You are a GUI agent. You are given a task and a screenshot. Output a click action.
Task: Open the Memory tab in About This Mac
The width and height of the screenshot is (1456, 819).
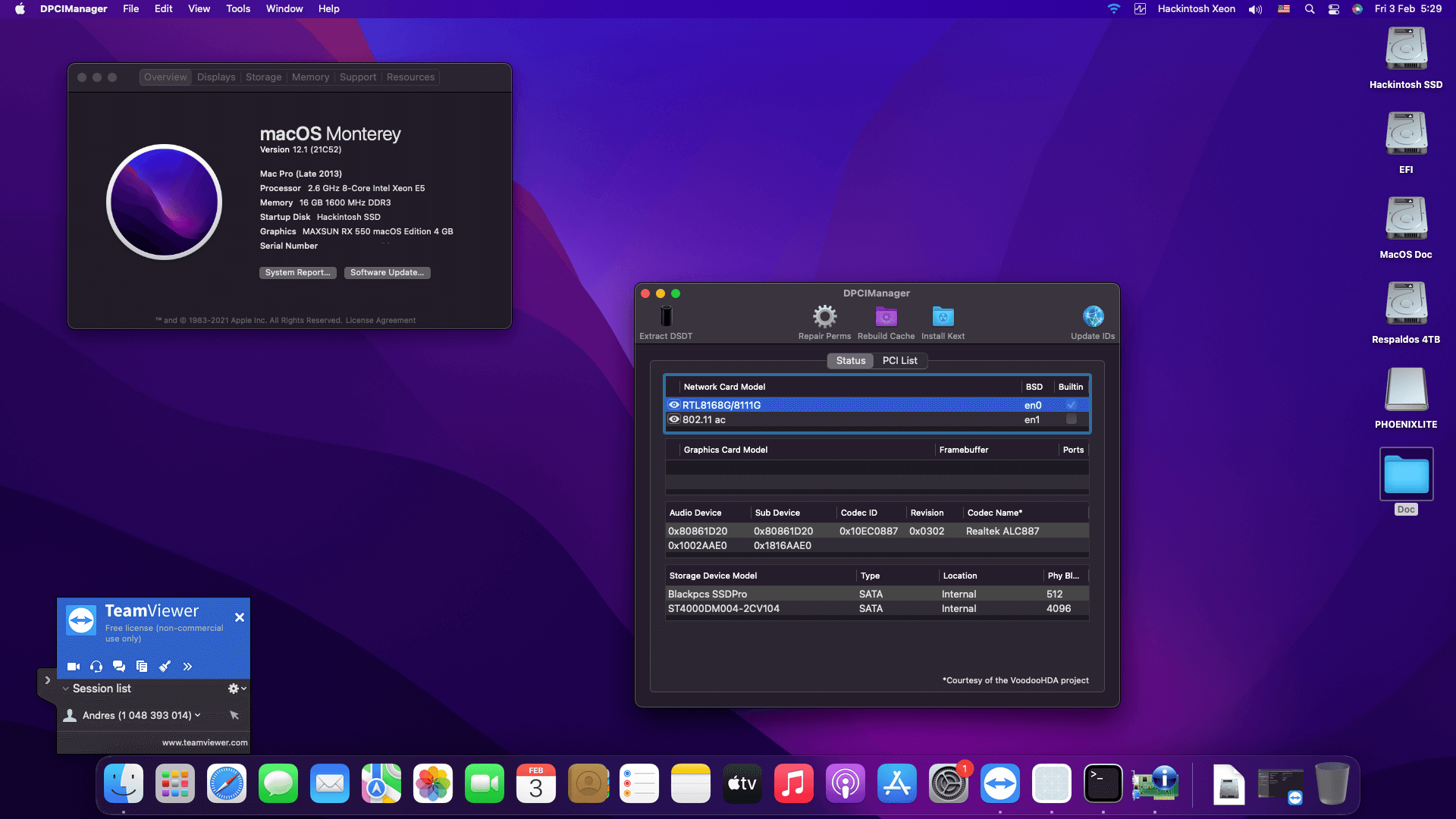coord(310,77)
